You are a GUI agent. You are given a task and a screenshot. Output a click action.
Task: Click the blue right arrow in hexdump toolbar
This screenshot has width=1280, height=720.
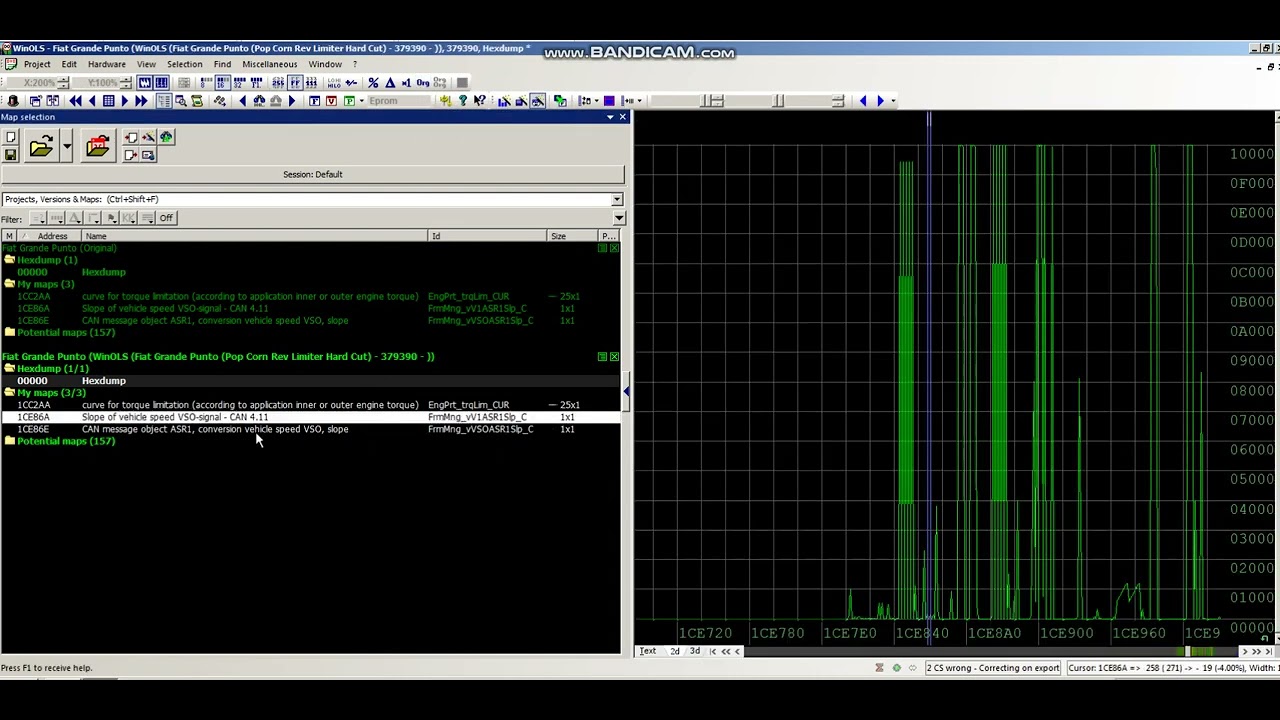tap(880, 101)
